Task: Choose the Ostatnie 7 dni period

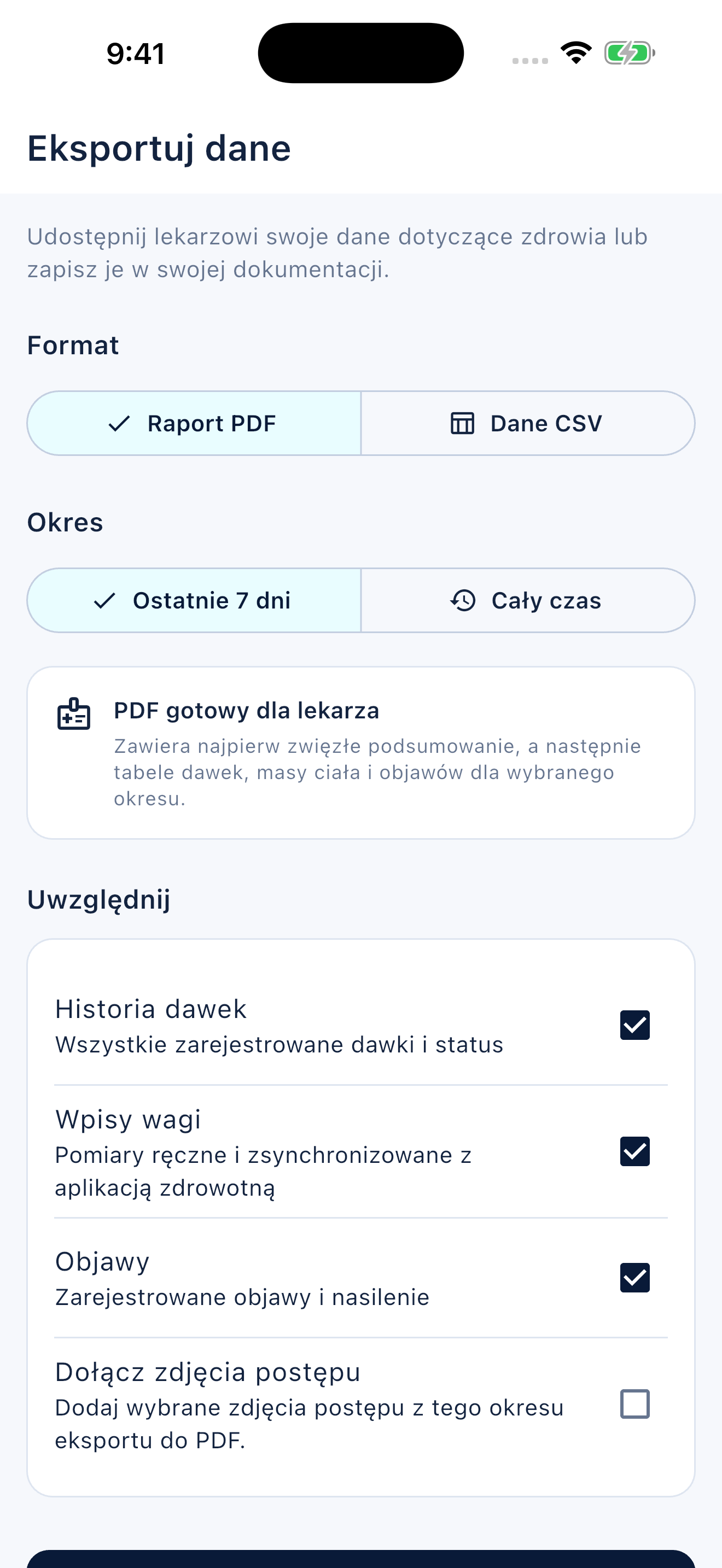Action: coord(194,601)
